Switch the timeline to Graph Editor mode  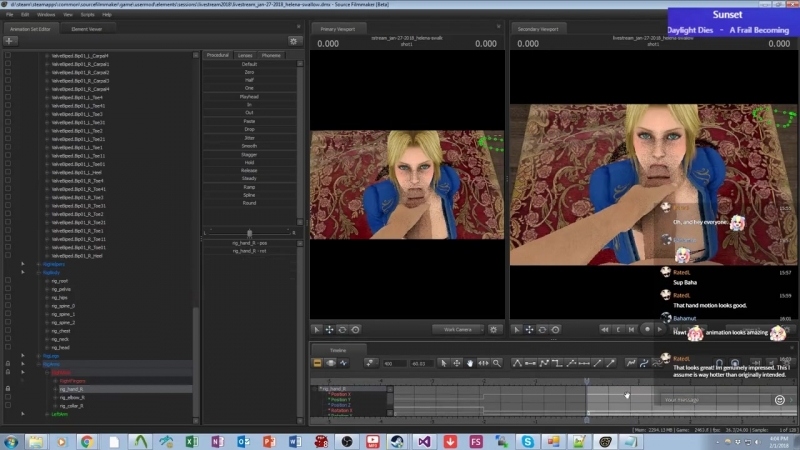pos(344,363)
